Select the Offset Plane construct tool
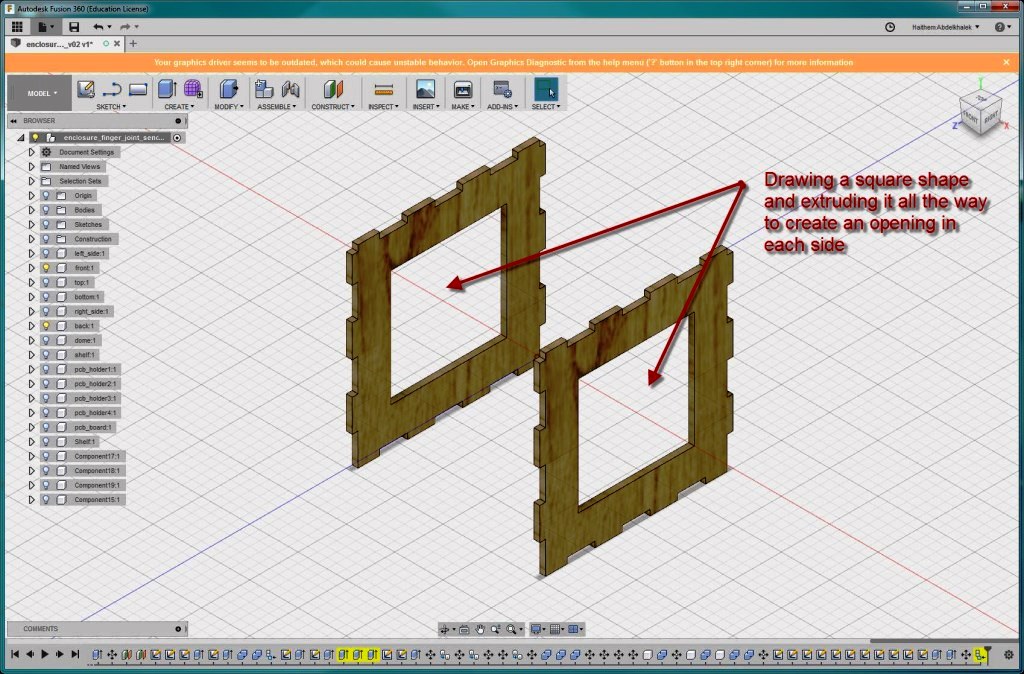 [333, 89]
